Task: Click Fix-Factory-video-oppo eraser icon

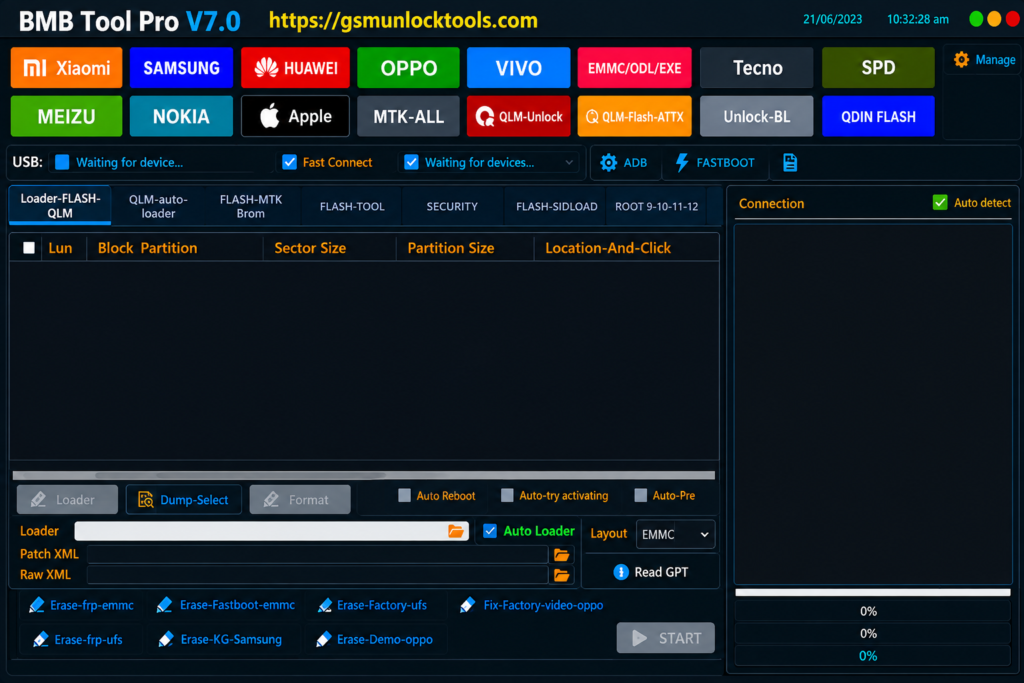Action: pos(468,605)
